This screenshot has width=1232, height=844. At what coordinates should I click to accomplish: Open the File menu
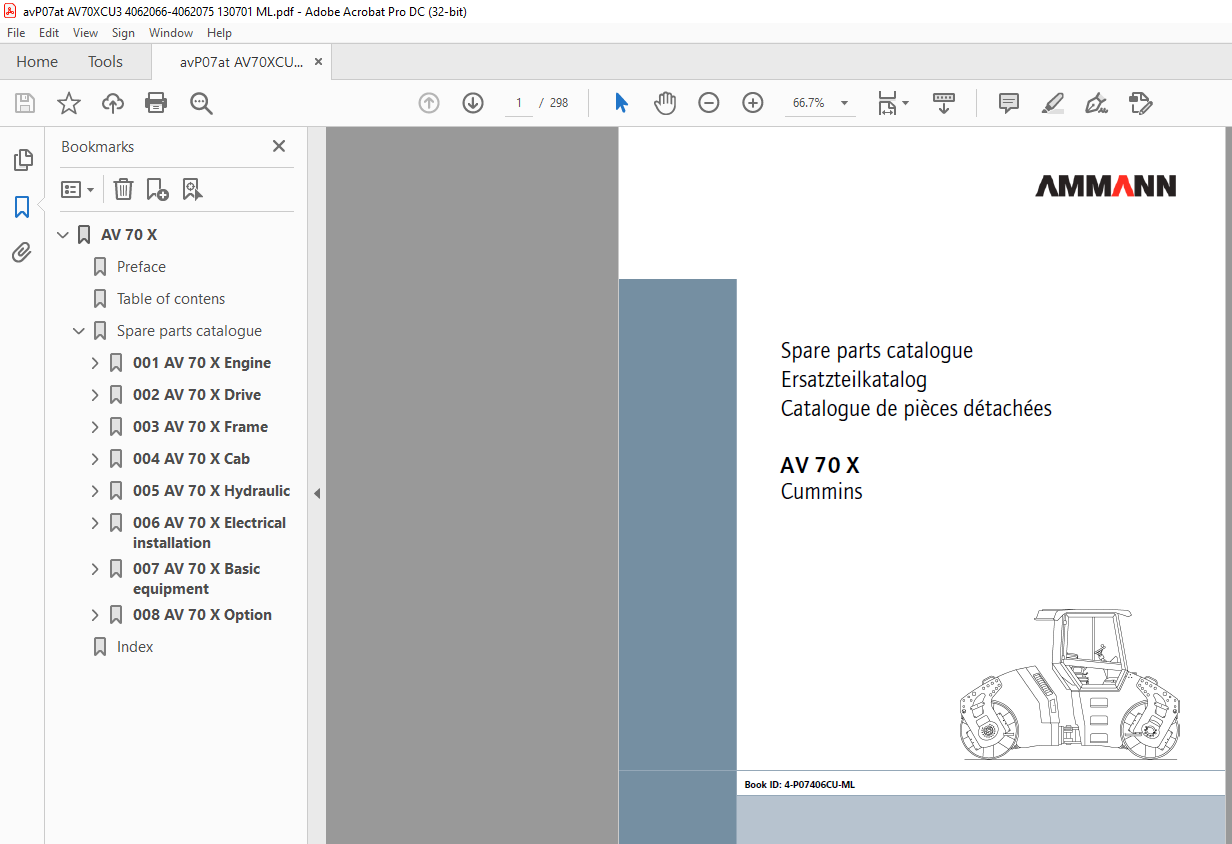pyautogui.click(x=16, y=33)
